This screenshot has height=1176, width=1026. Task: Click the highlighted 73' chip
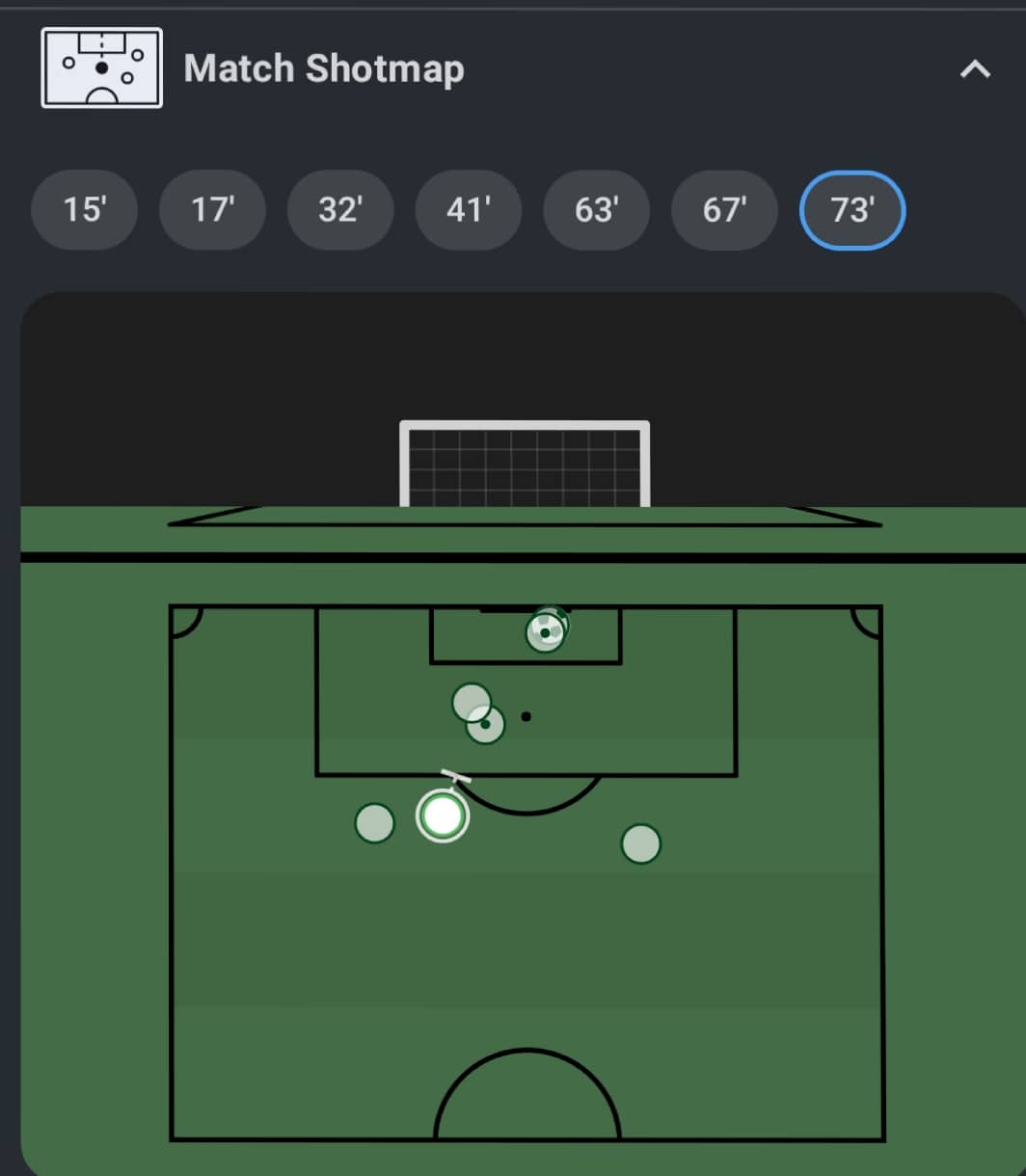point(852,210)
